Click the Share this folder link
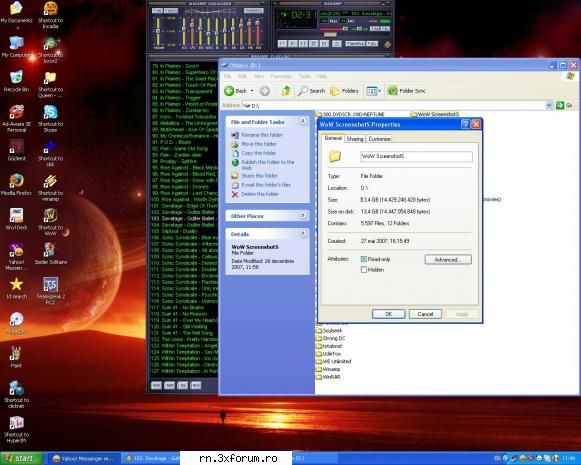581x465 pixels. click(259, 176)
